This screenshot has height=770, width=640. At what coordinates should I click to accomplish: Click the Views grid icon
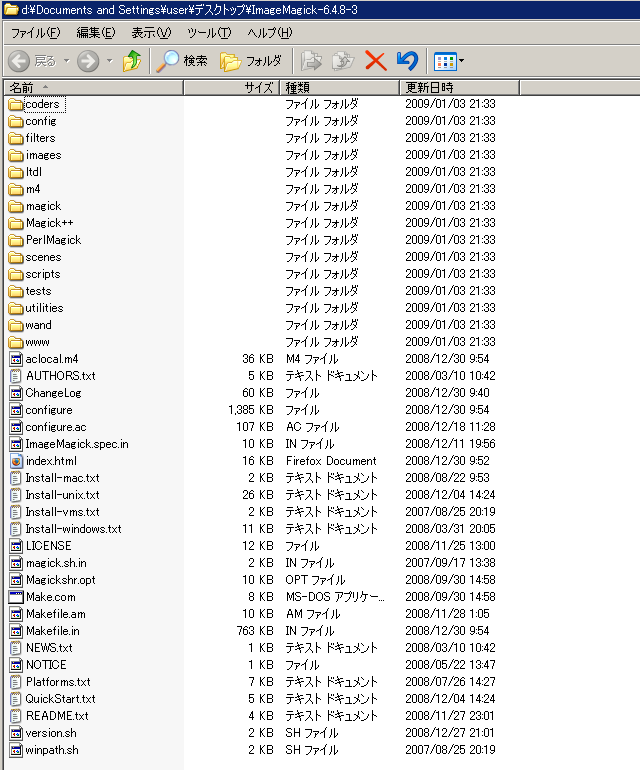click(x=445, y=61)
